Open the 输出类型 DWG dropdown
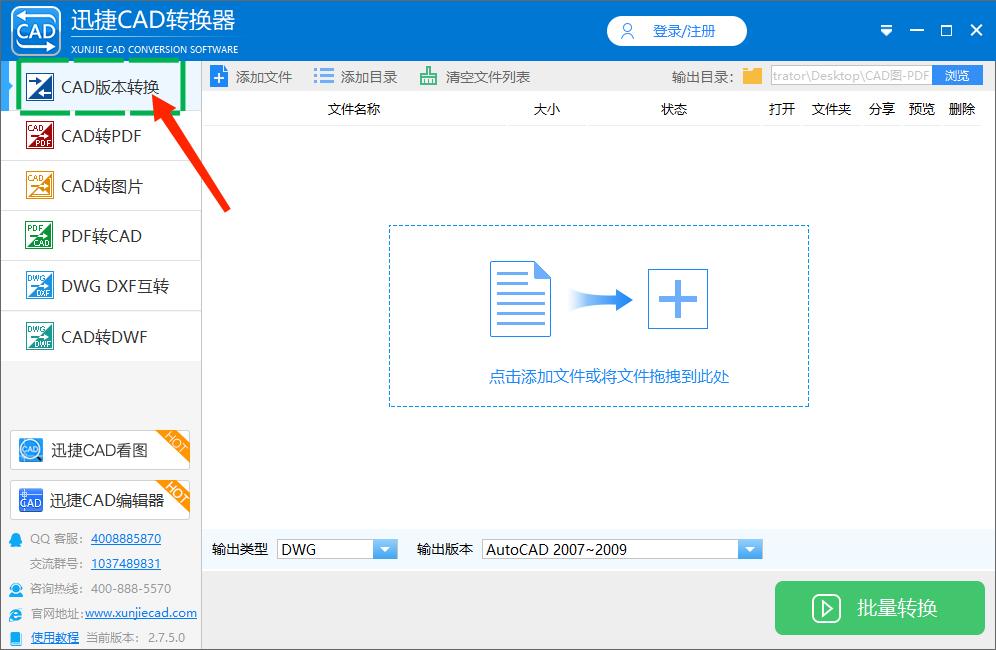Screen dimensions: 996x650 384,548
